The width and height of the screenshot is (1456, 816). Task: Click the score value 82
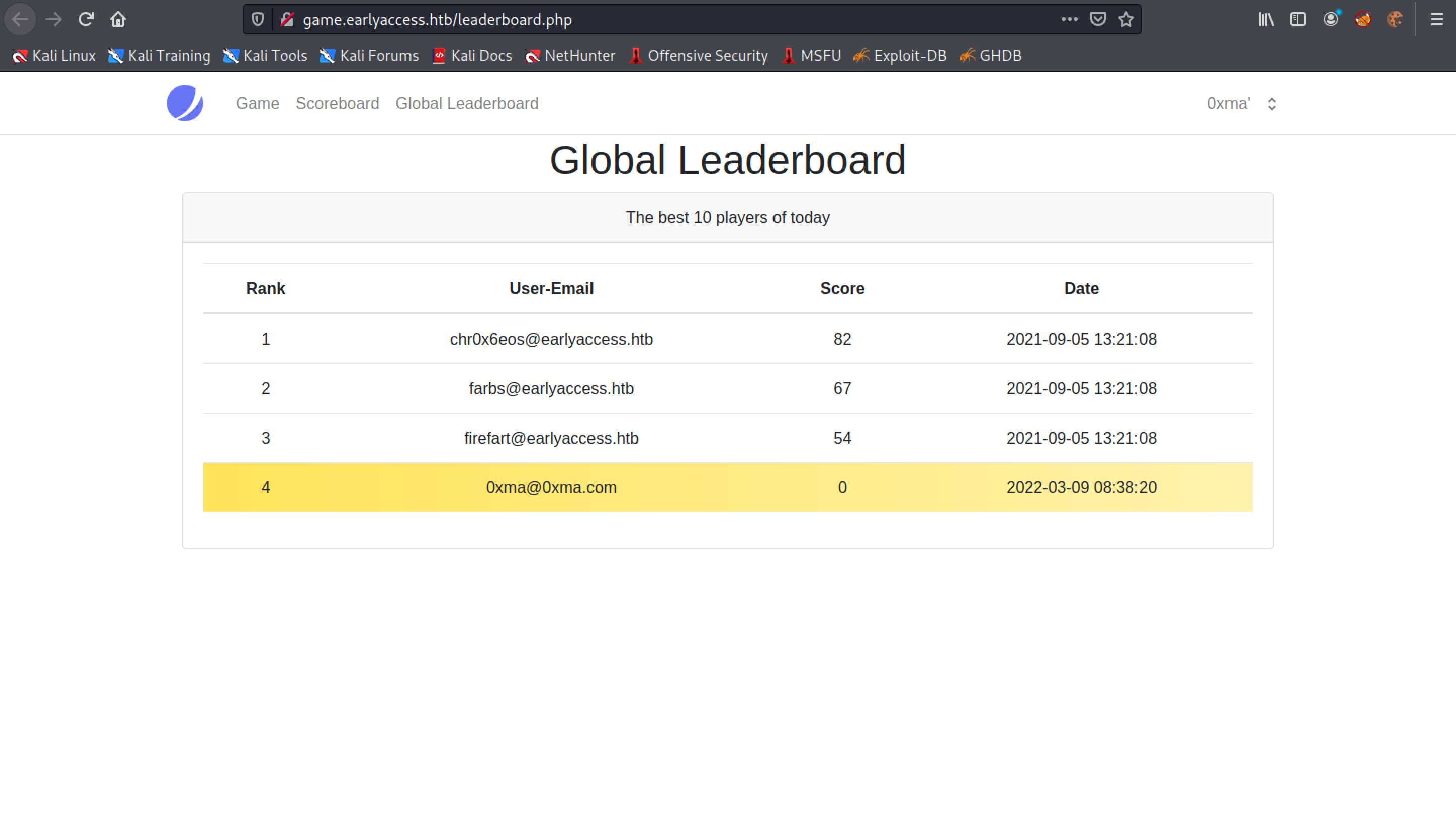point(842,339)
